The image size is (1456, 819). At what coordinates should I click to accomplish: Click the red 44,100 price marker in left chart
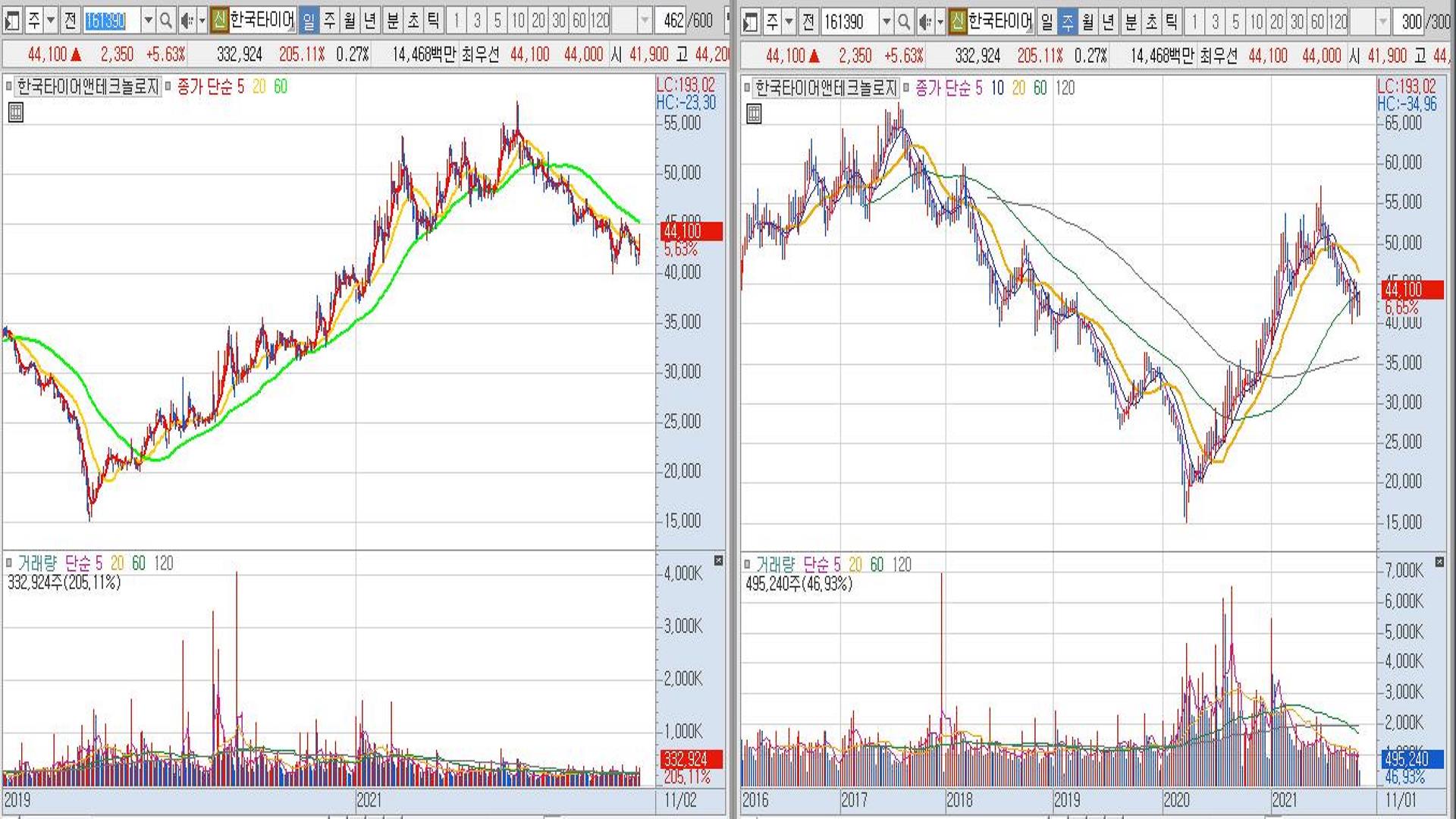[x=691, y=231]
